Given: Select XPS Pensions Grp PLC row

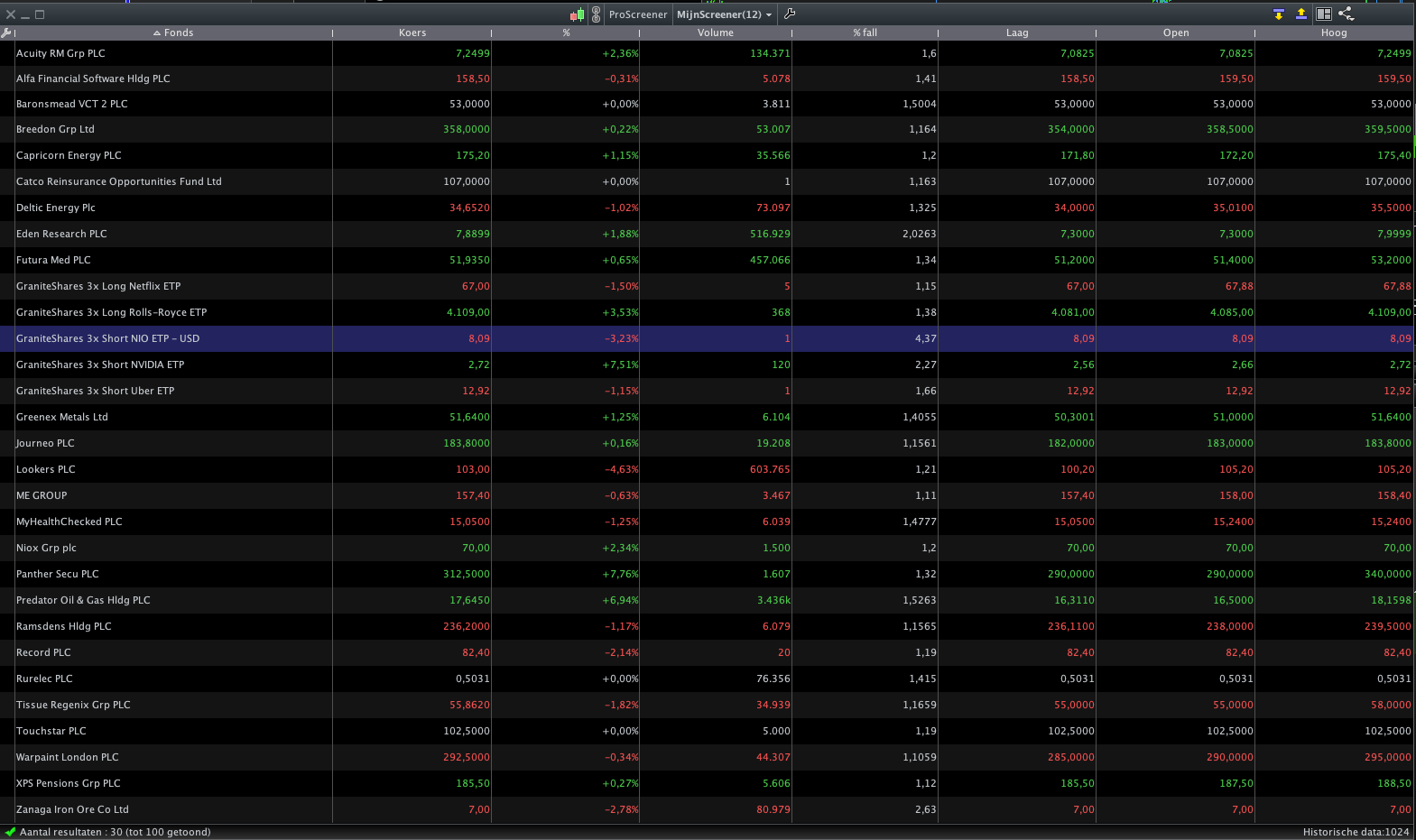Looking at the screenshot, I should tap(707, 783).
